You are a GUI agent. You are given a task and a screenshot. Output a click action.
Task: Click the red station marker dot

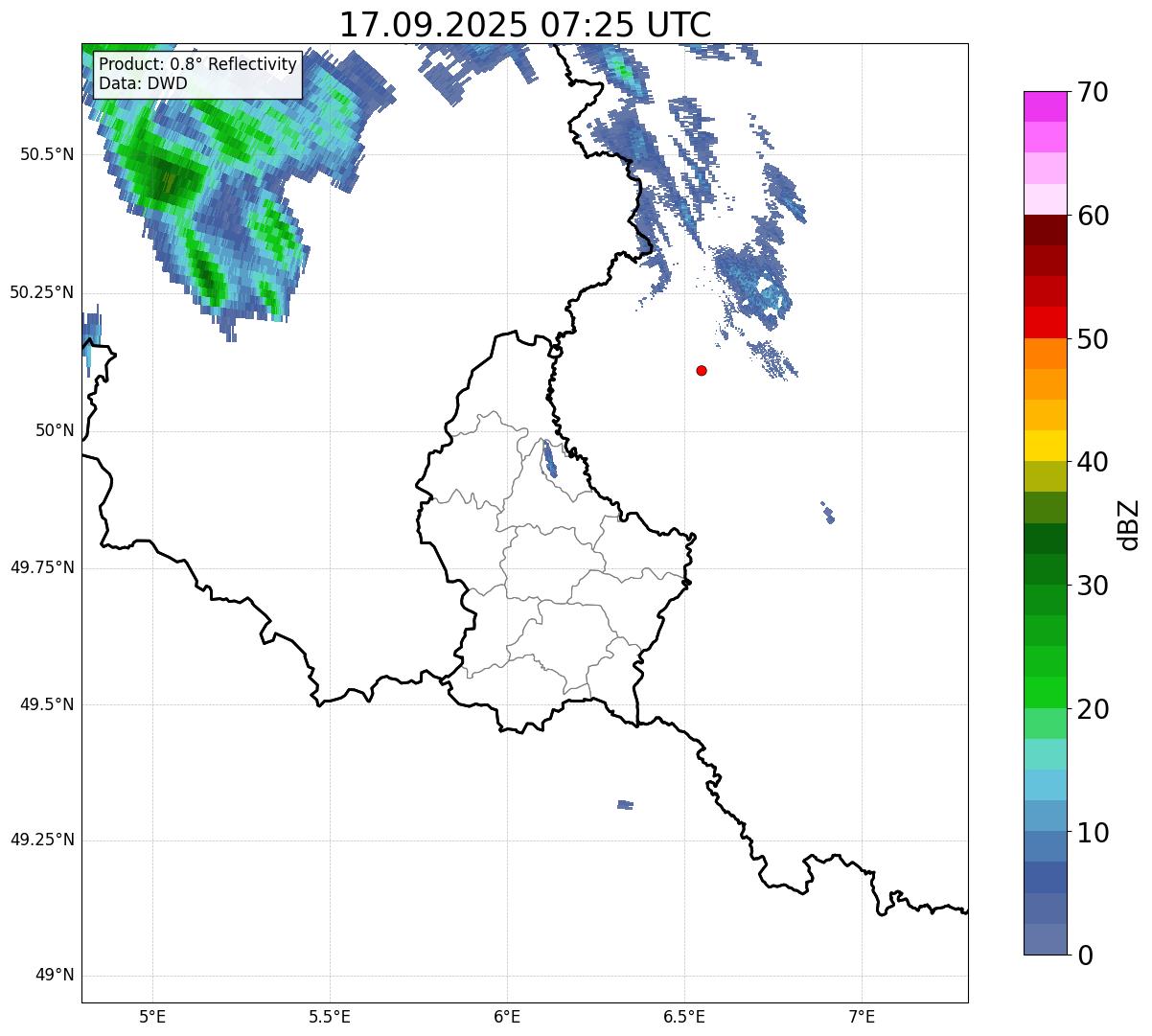click(702, 370)
